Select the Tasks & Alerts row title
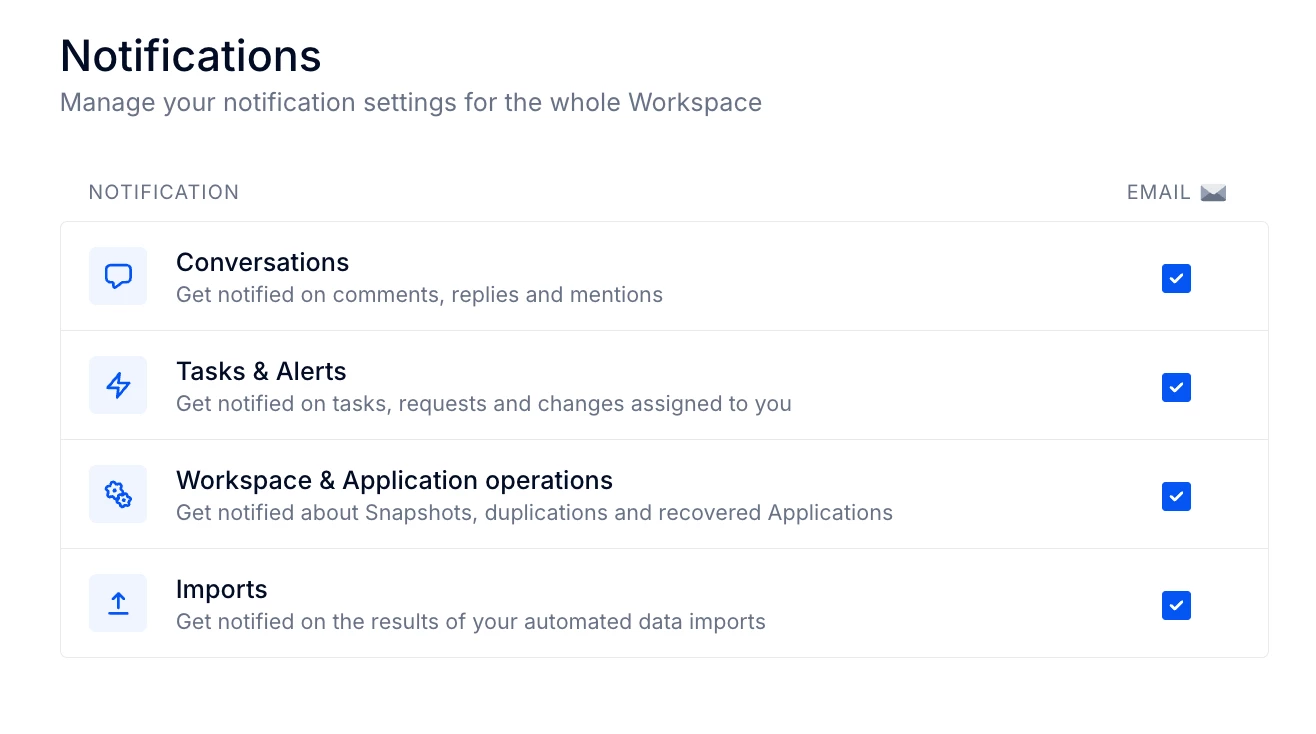Image resolution: width=1316 pixels, height=734 pixels. click(x=261, y=371)
